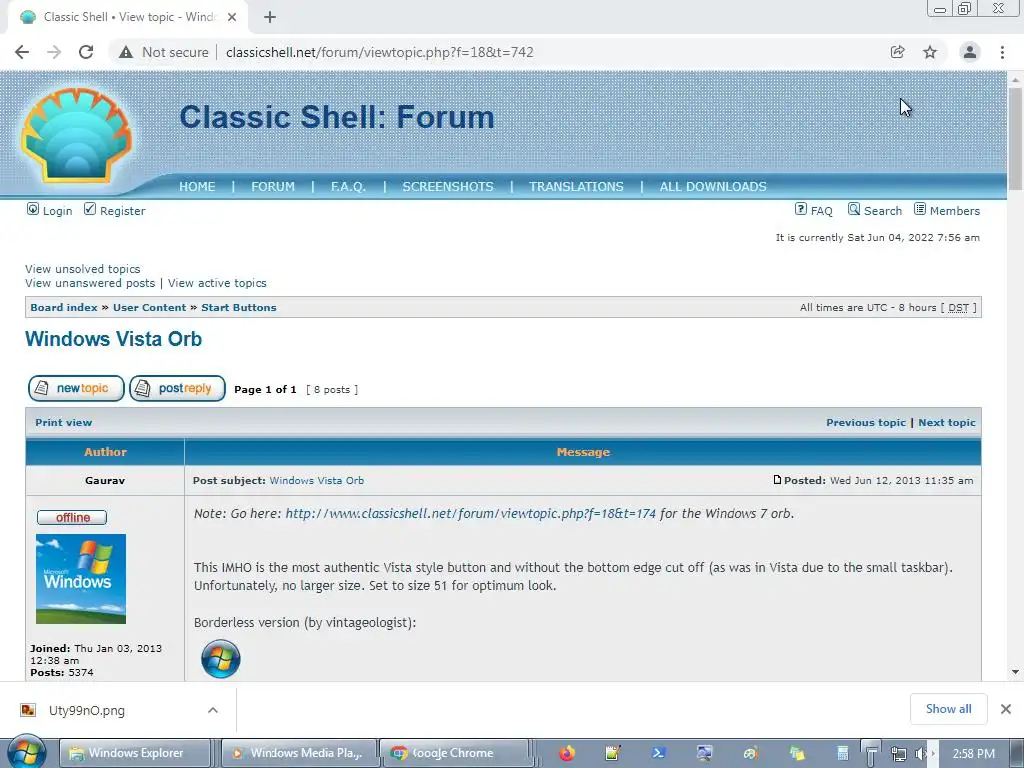Switch to Windows Media Player taskbar button
The width and height of the screenshot is (1024, 768).
300,753
